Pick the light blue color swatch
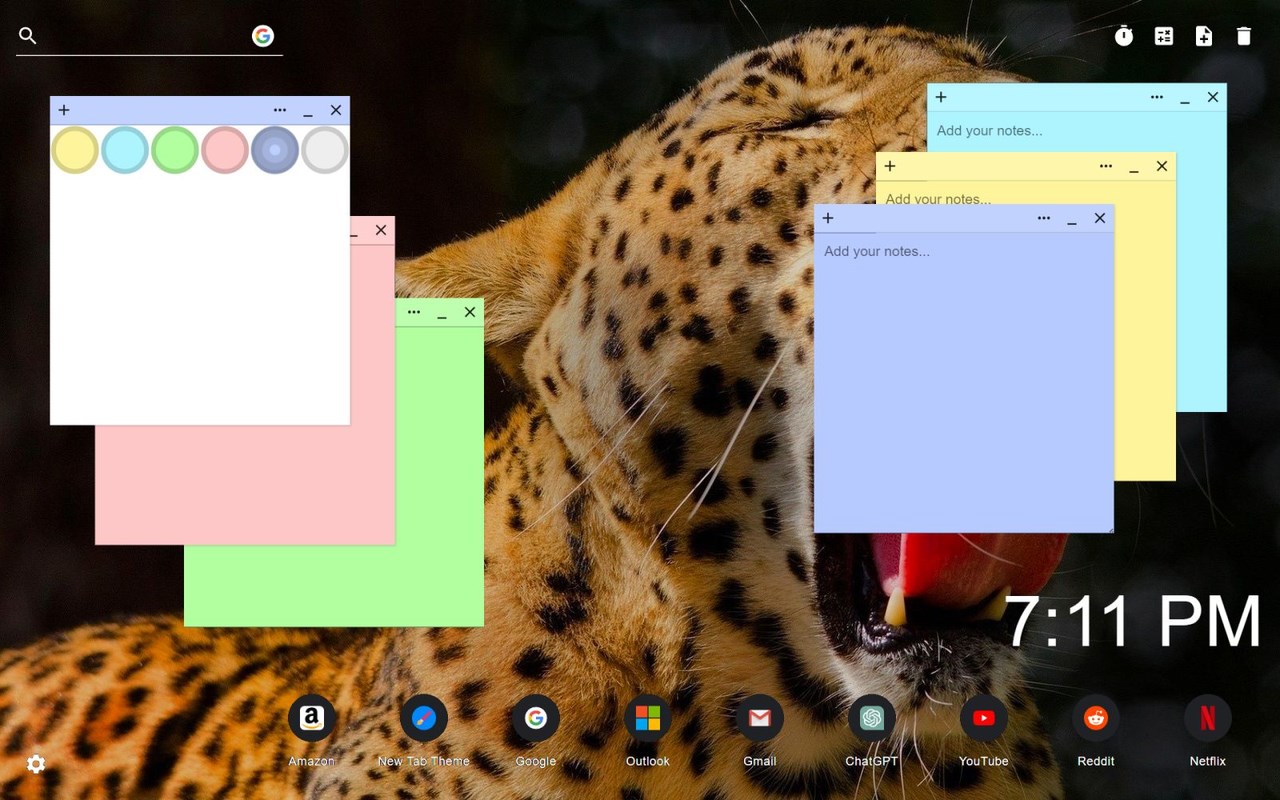This screenshot has width=1280, height=800. pyautogui.click(x=125, y=150)
